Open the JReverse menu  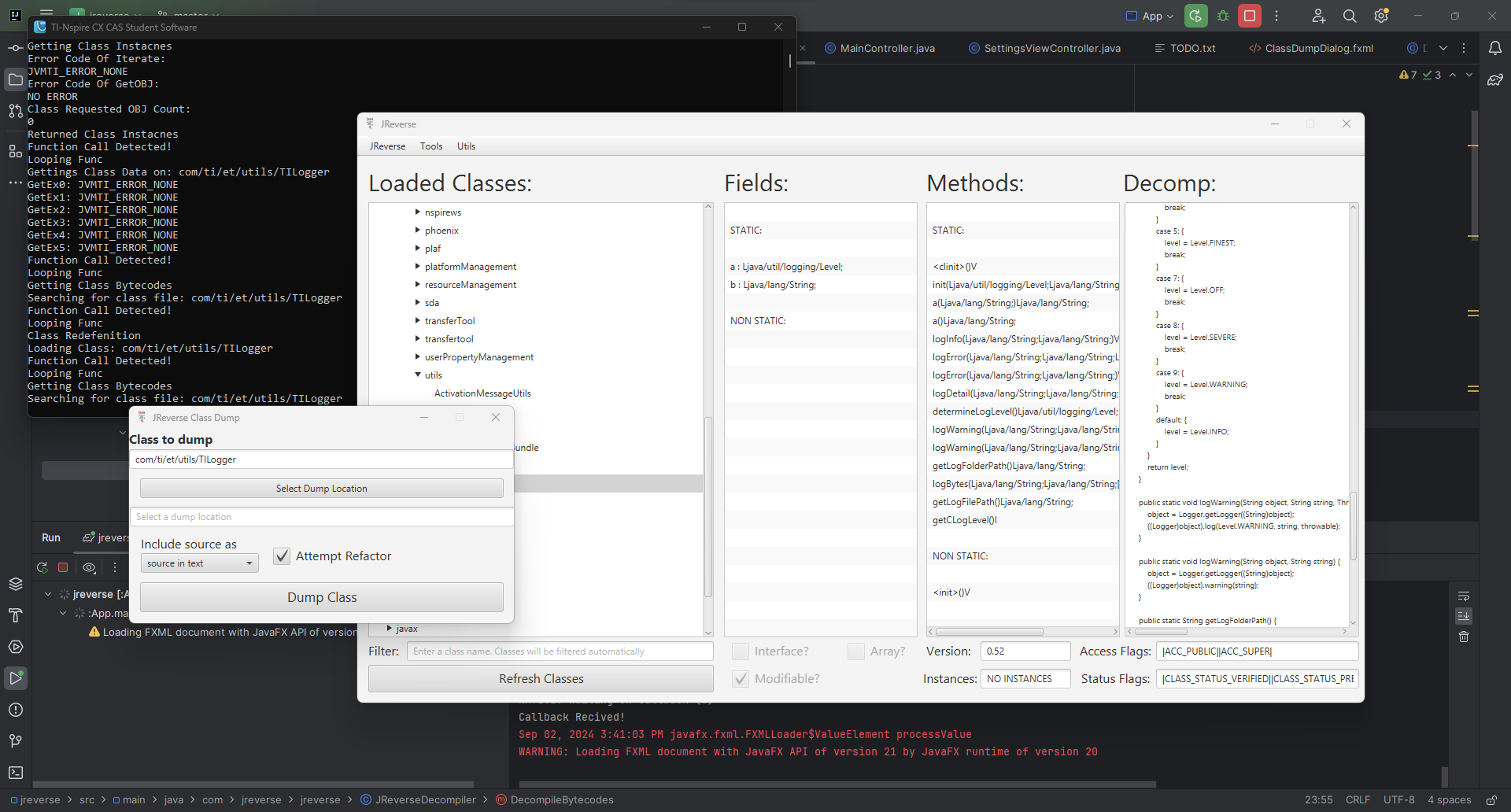point(387,146)
